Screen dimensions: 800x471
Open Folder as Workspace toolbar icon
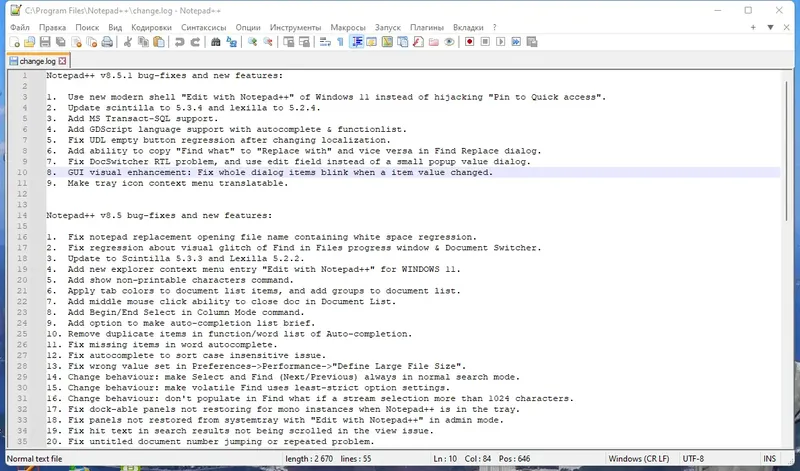[x=434, y=42]
